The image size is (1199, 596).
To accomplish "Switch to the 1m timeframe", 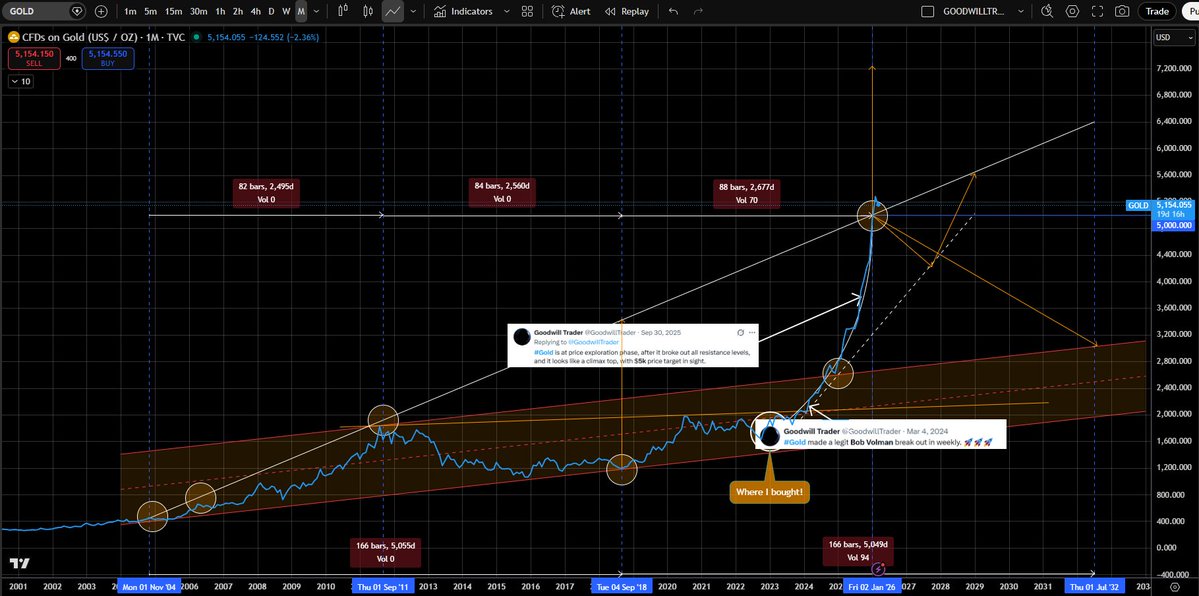I will click(130, 11).
